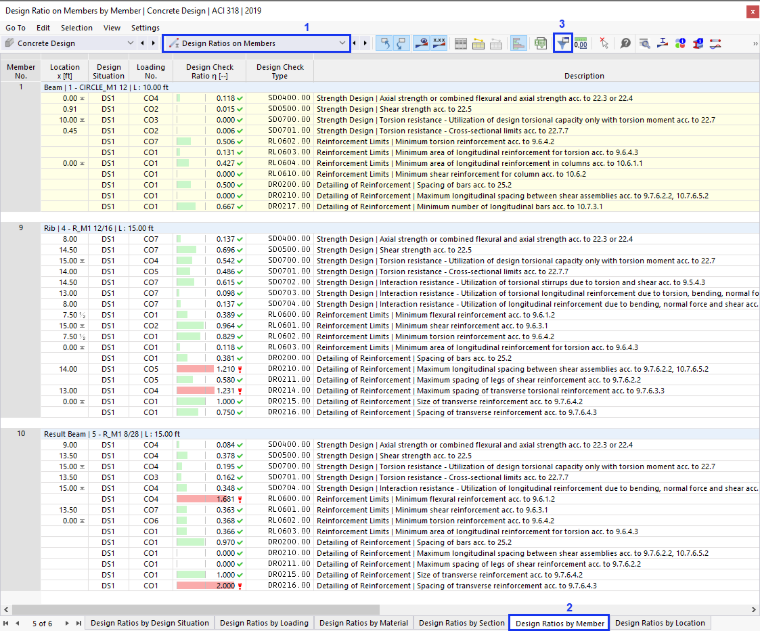Screen dimensions: 760x631
Task: Go to next table with right arrow
Action: pyautogui.click(x=365, y=44)
